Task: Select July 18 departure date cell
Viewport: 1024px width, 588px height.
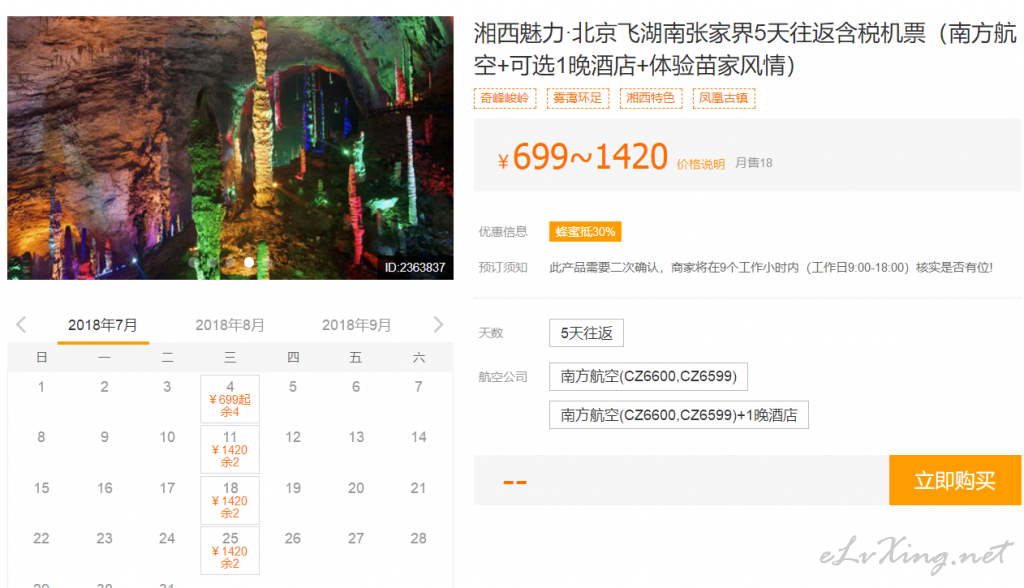Action: click(230, 500)
